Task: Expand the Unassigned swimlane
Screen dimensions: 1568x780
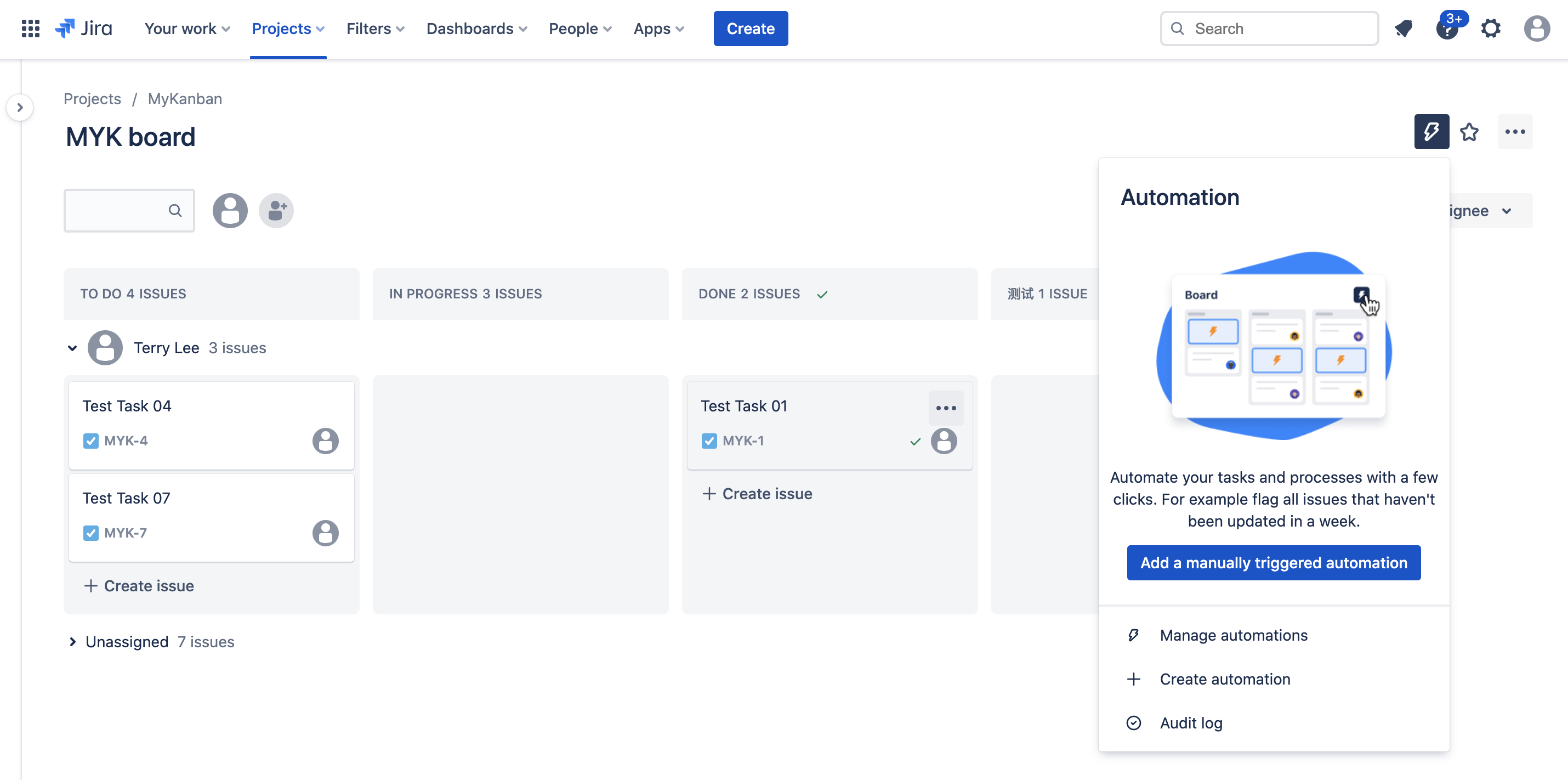Action: click(72, 642)
